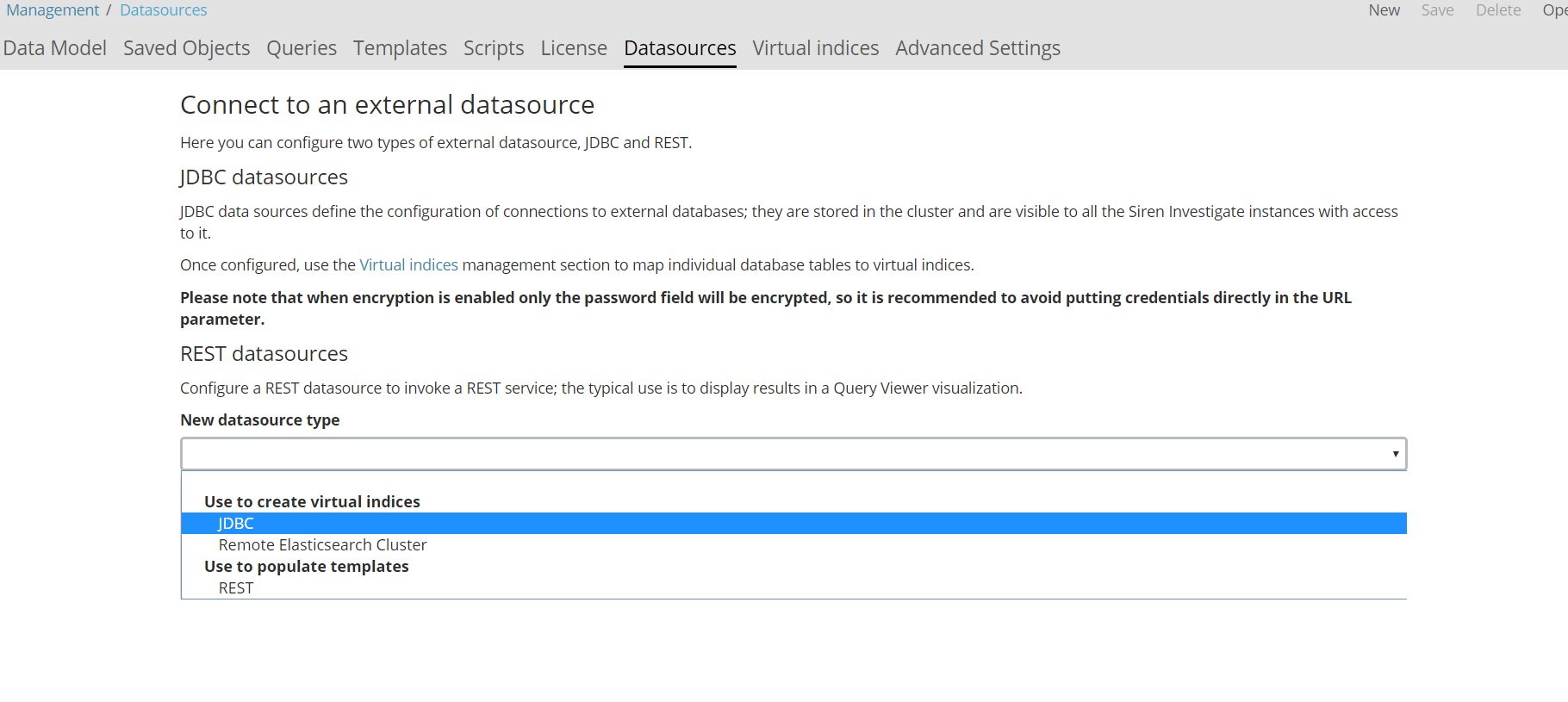Click the Save button
The width and height of the screenshot is (1568, 702).
[x=1437, y=10]
